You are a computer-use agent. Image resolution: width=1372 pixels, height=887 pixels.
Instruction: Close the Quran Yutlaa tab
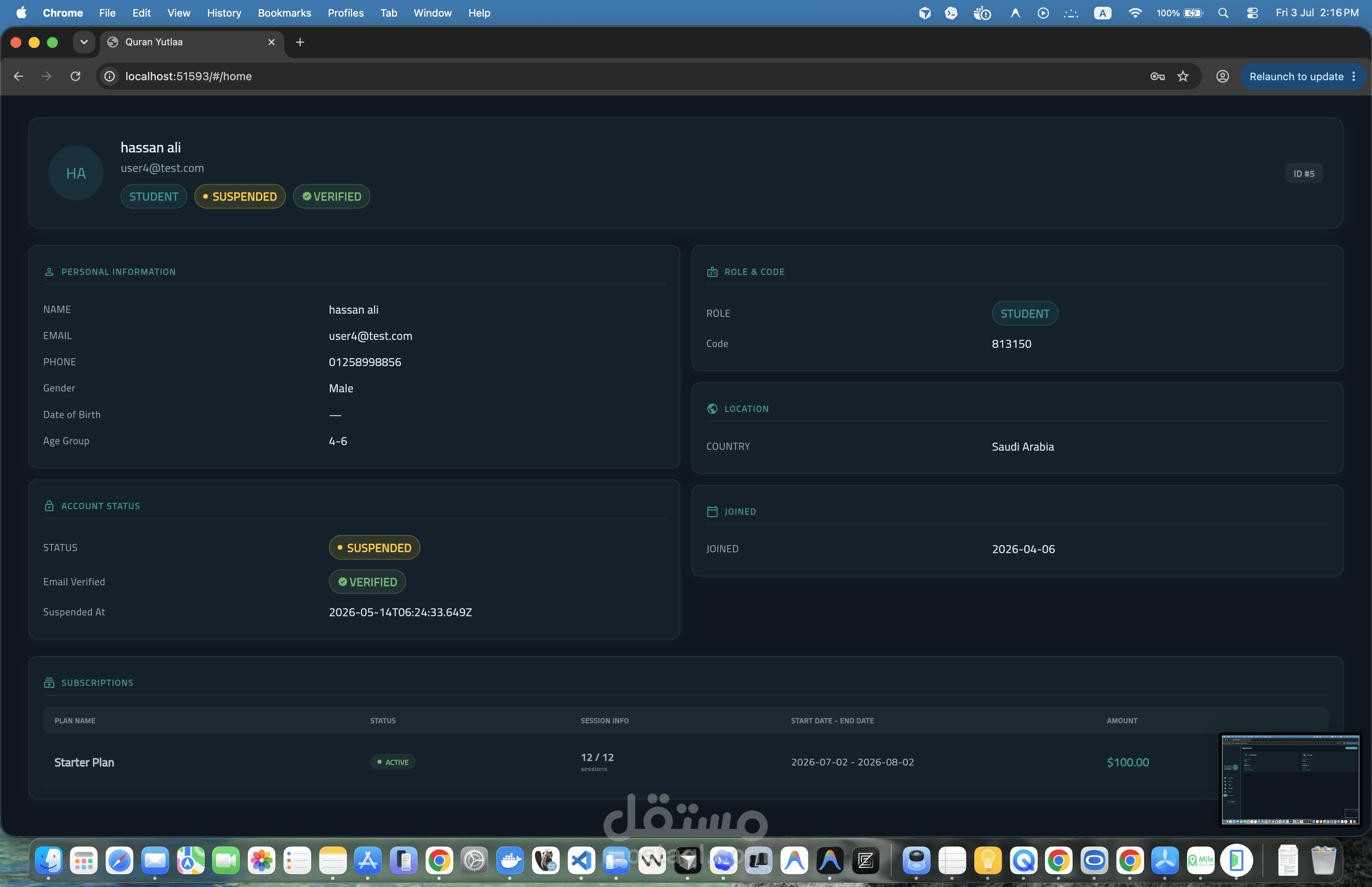tap(272, 42)
